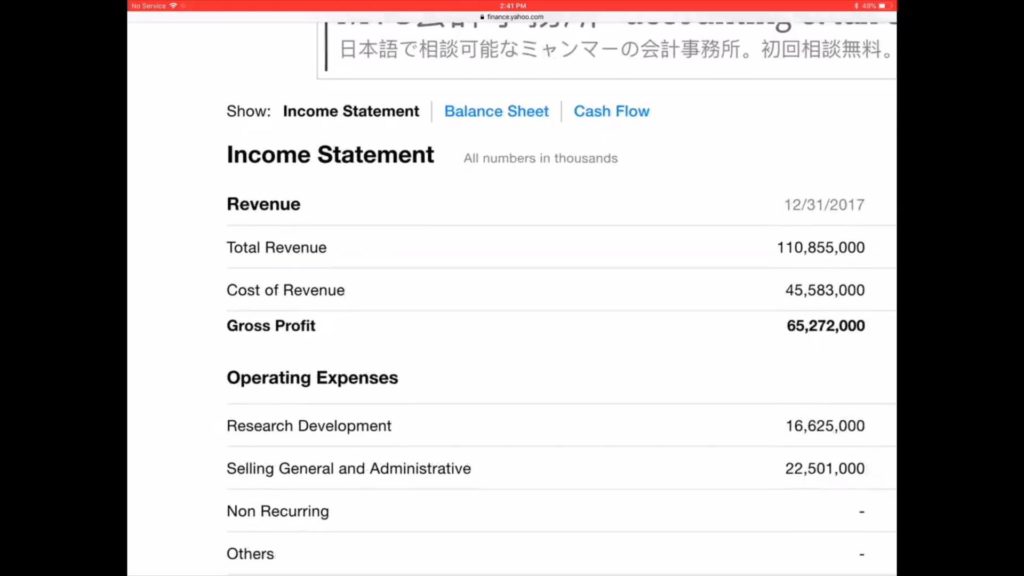Click the No Service carrier text
This screenshot has height=576, width=1024.
coord(148,5)
